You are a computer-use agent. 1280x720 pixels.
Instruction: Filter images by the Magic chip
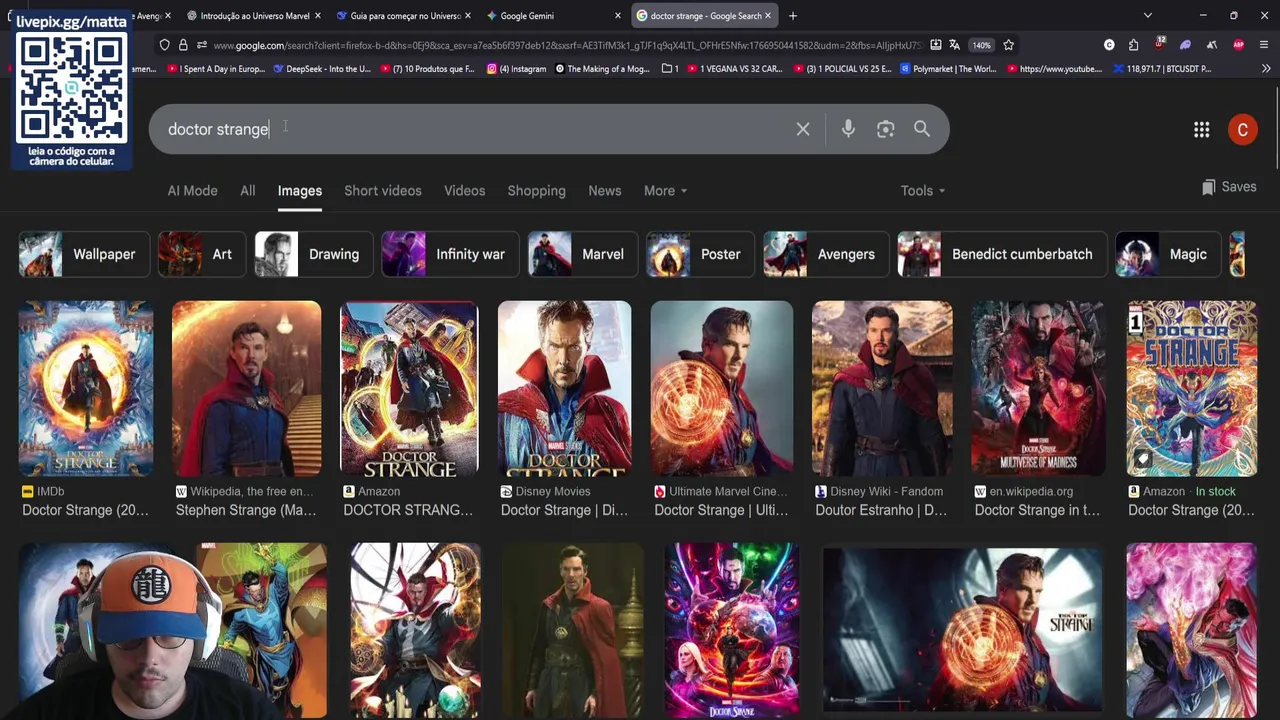point(1168,254)
